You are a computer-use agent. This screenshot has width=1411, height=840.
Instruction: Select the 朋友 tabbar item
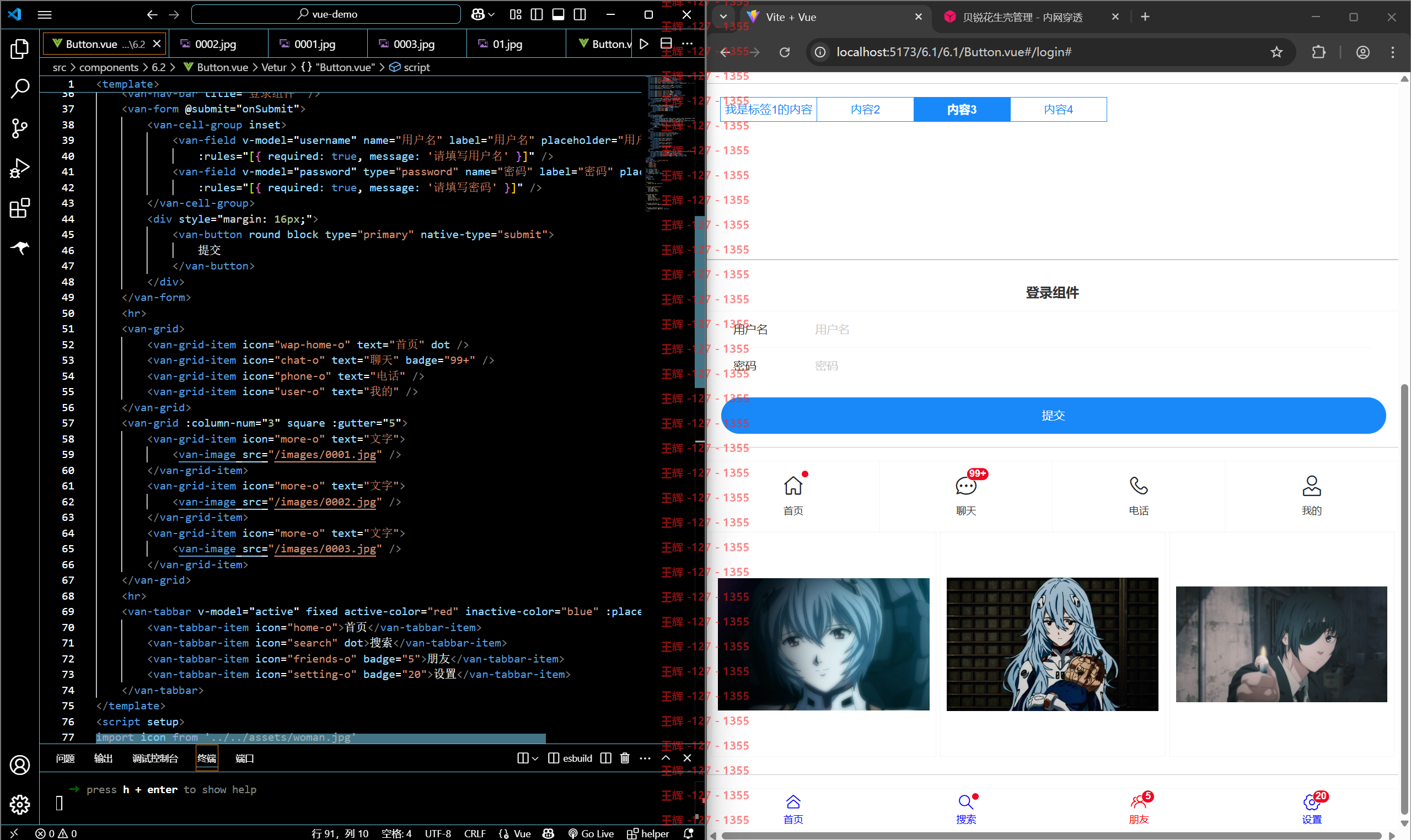[x=1139, y=808]
